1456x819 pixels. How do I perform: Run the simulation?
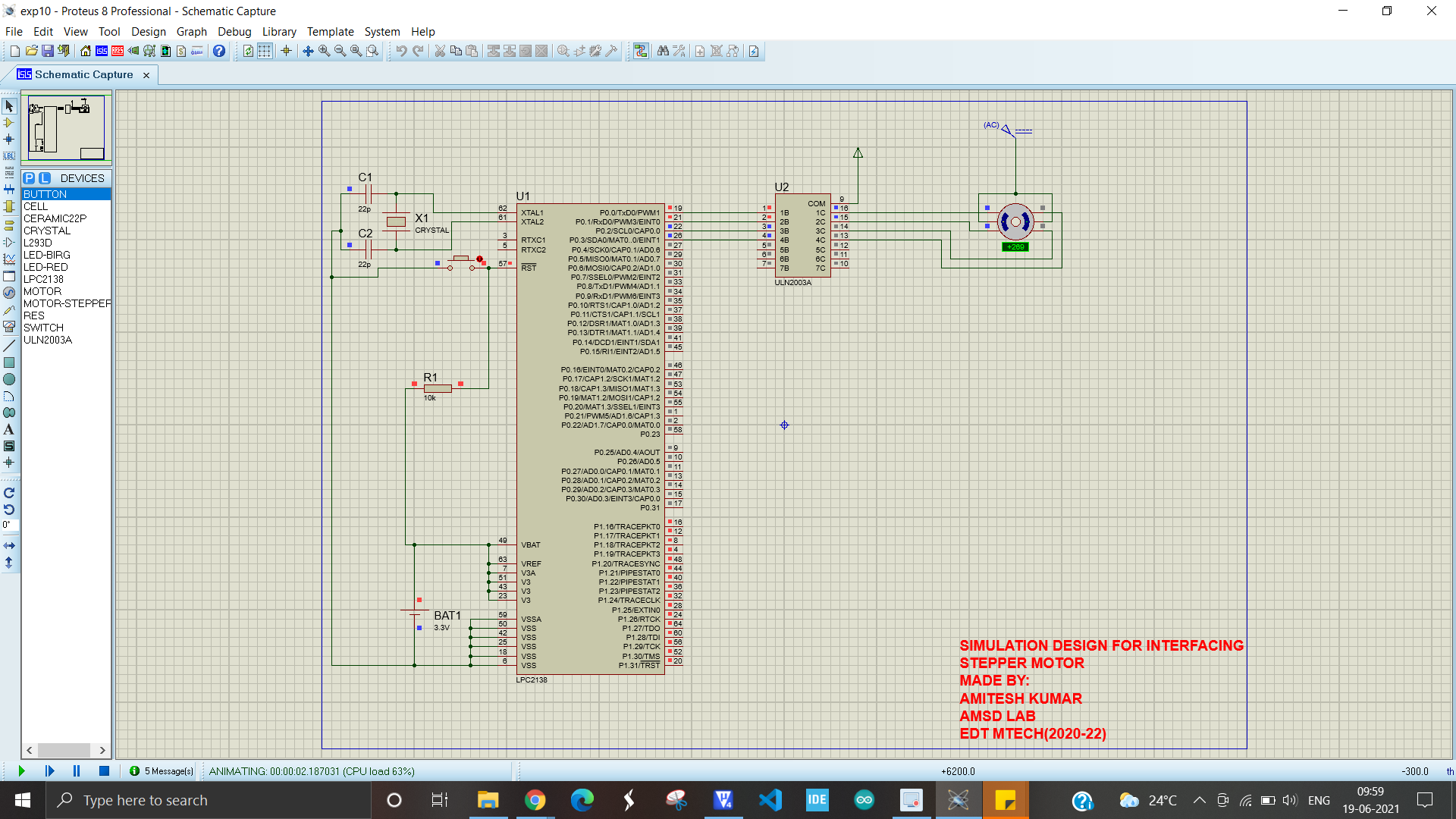pos(20,770)
